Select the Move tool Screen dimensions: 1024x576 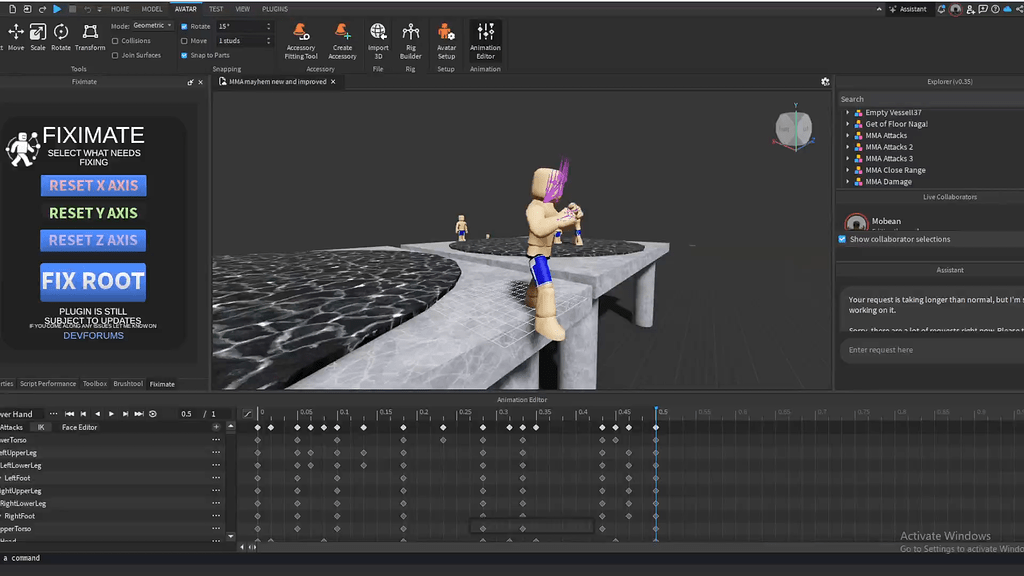pos(16,37)
